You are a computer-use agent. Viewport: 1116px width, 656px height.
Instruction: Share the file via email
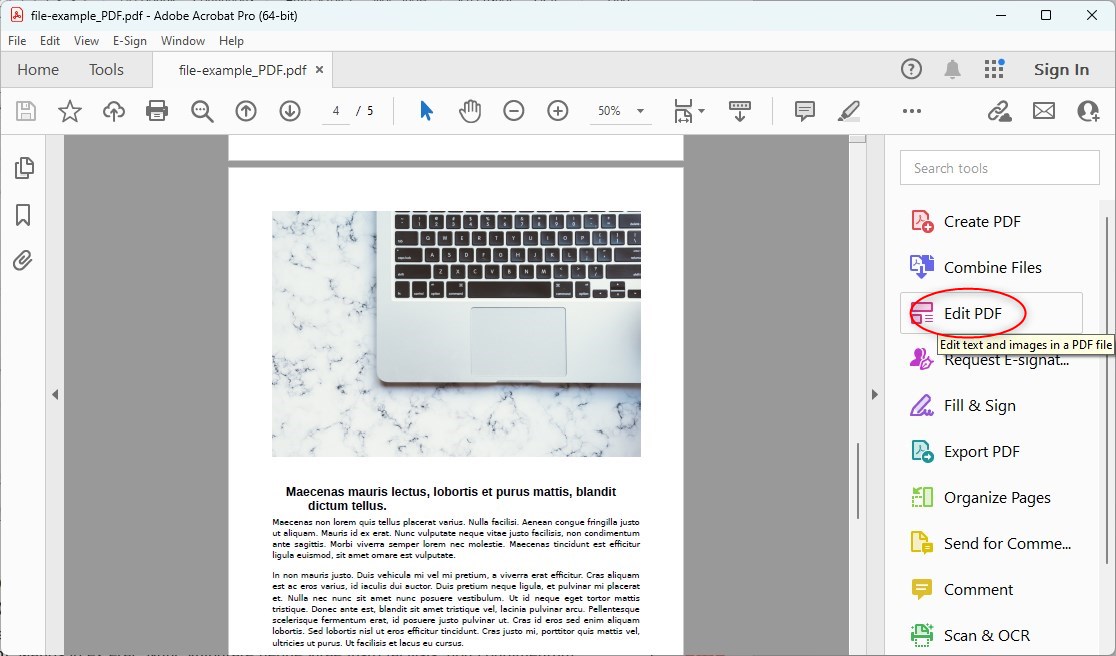[x=1044, y=111]
